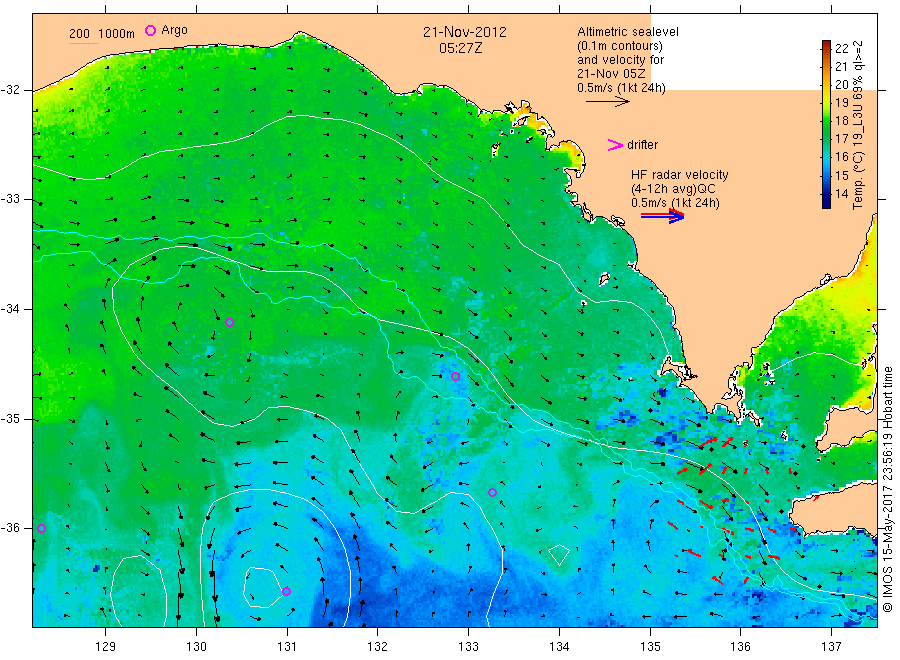The image size is (900, 660).
Task: Click the magenta Argo circle in the legend
Action: (x=150, y=30)
